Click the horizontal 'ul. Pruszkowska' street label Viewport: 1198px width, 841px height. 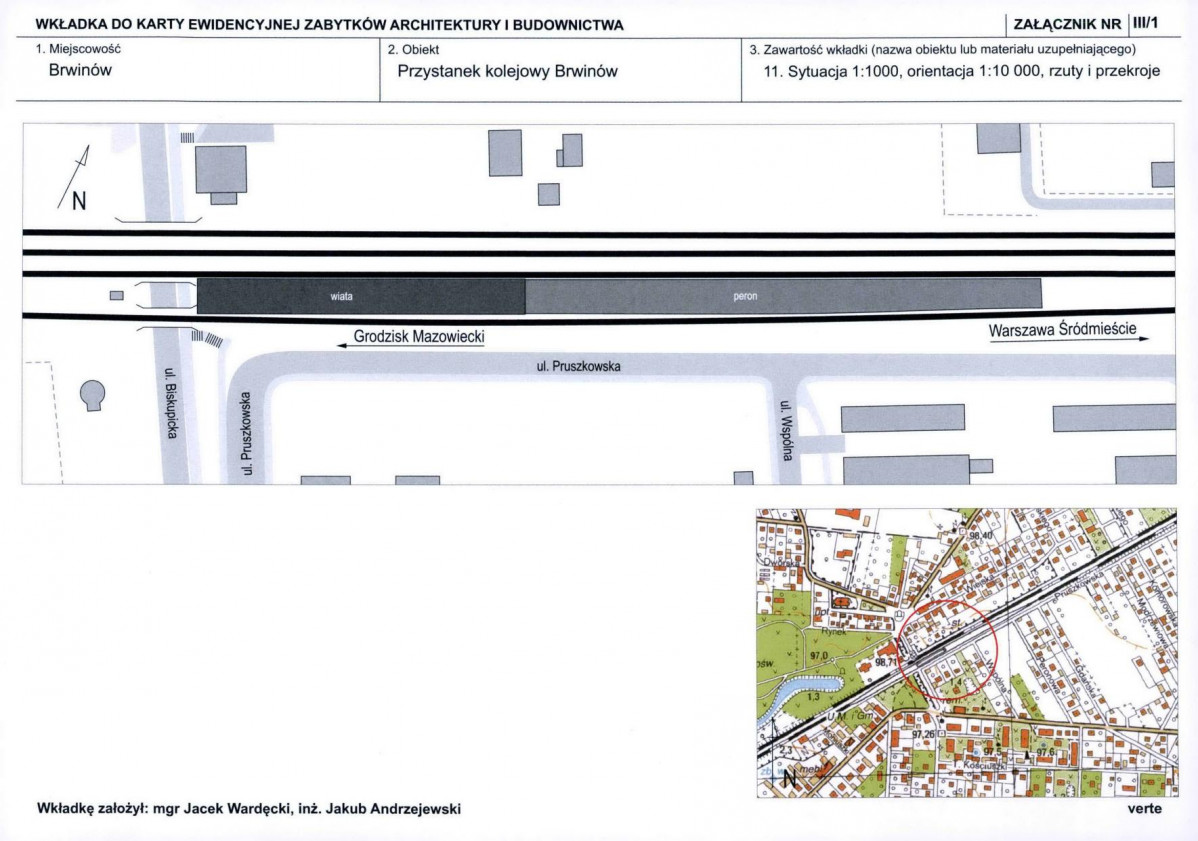click(578, 367)
